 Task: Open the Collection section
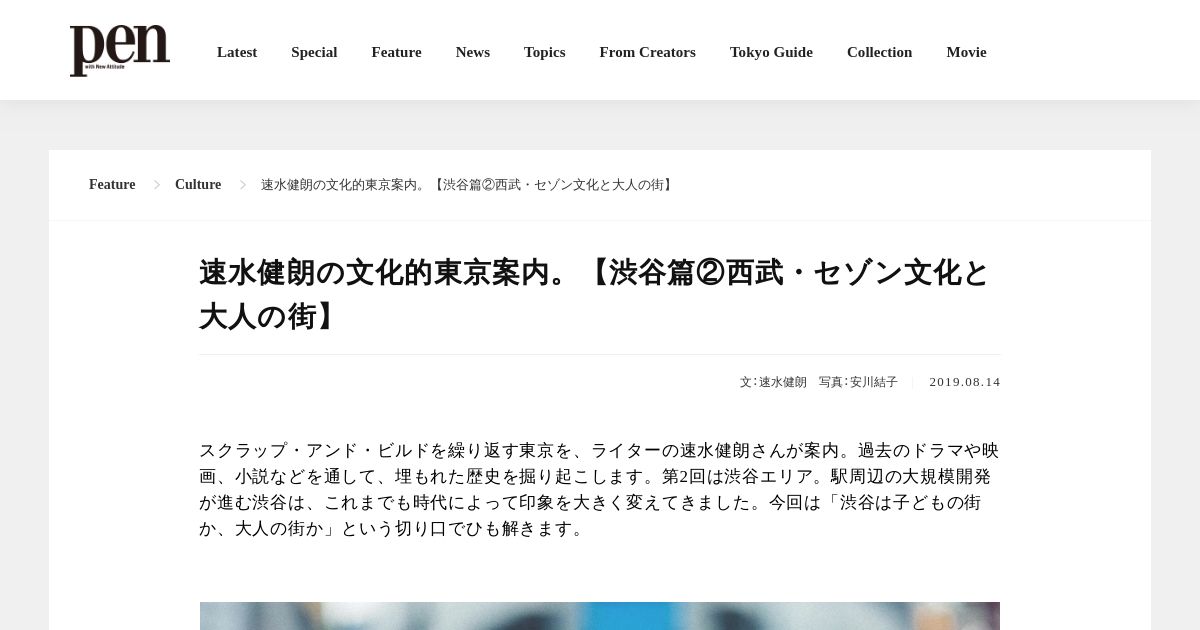pos(879,52)
